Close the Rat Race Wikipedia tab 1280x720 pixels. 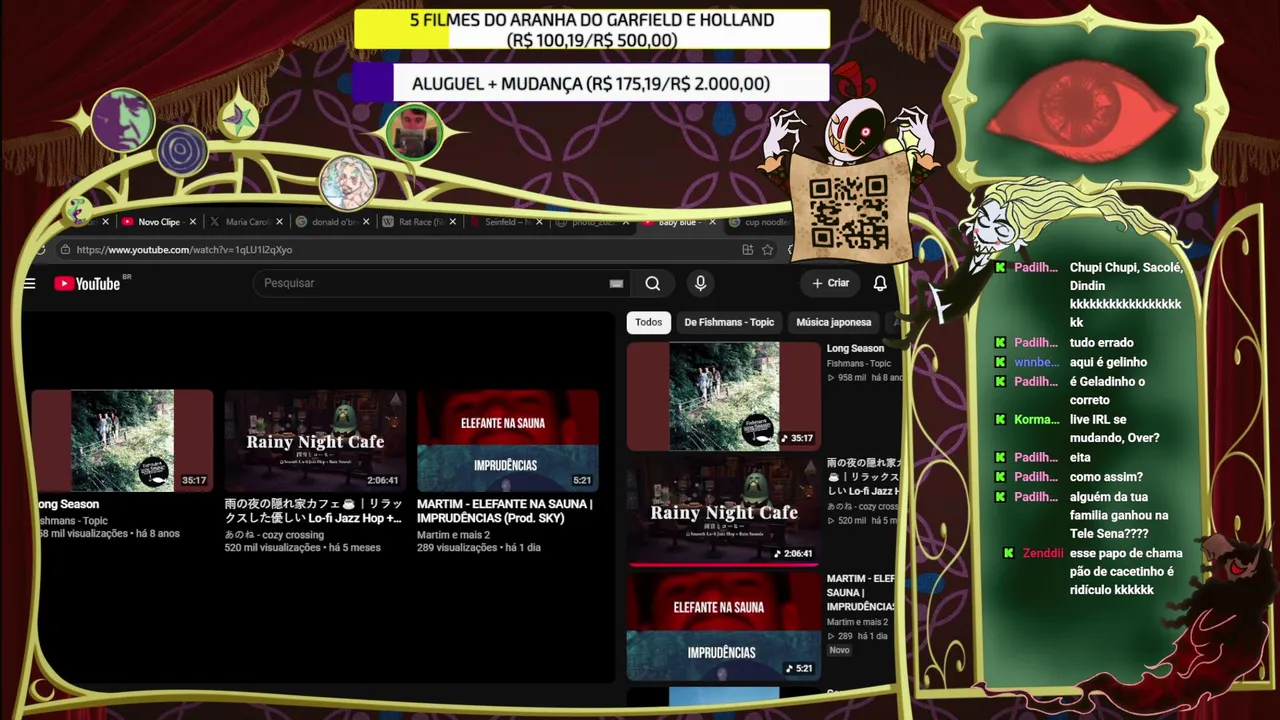452,222
